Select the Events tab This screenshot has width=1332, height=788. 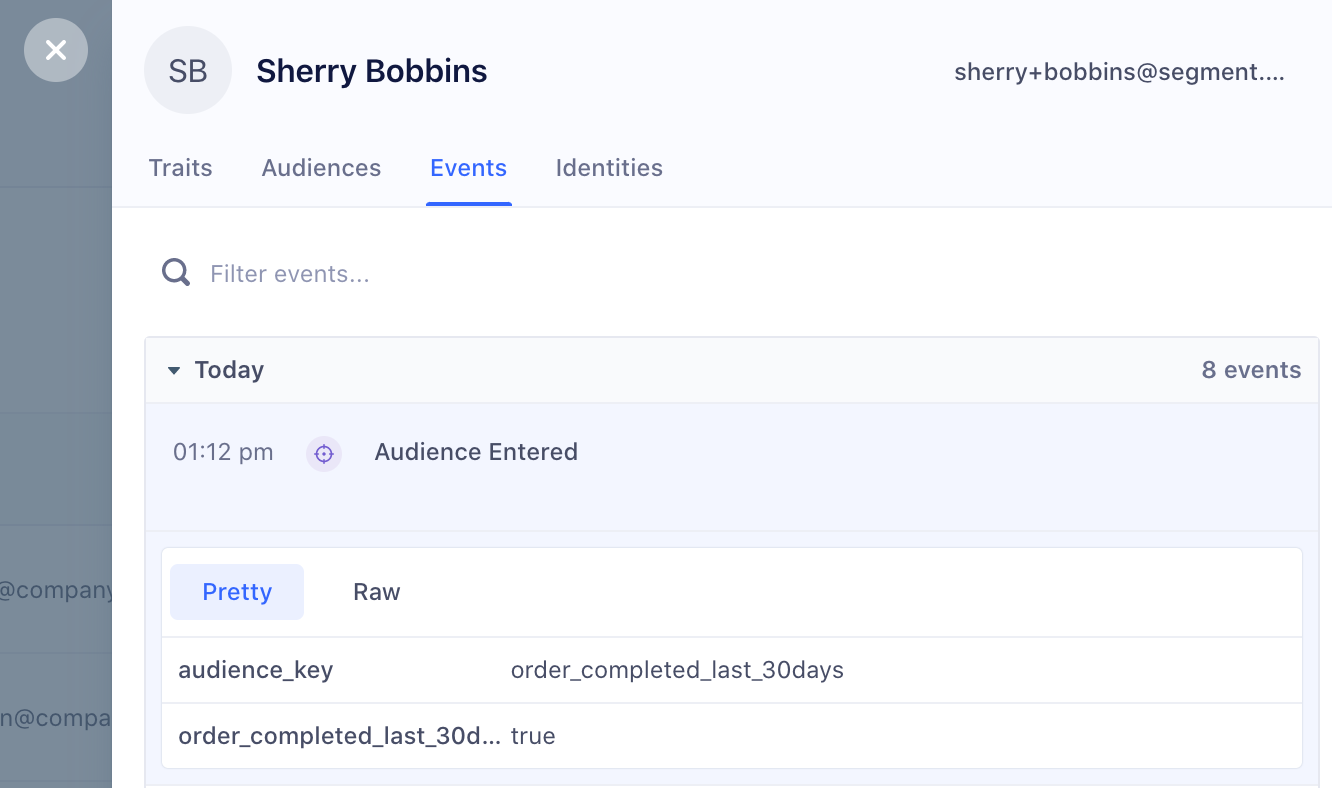tap(468, 167)
